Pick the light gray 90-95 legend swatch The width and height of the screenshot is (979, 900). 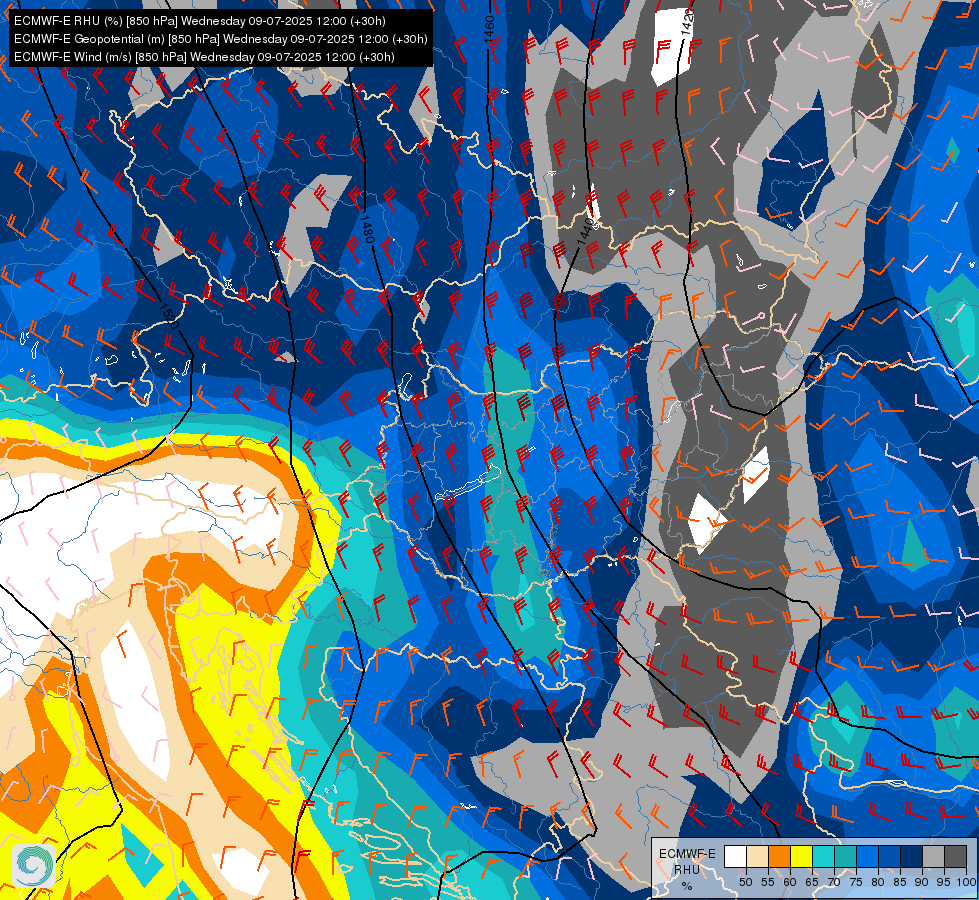933,856
